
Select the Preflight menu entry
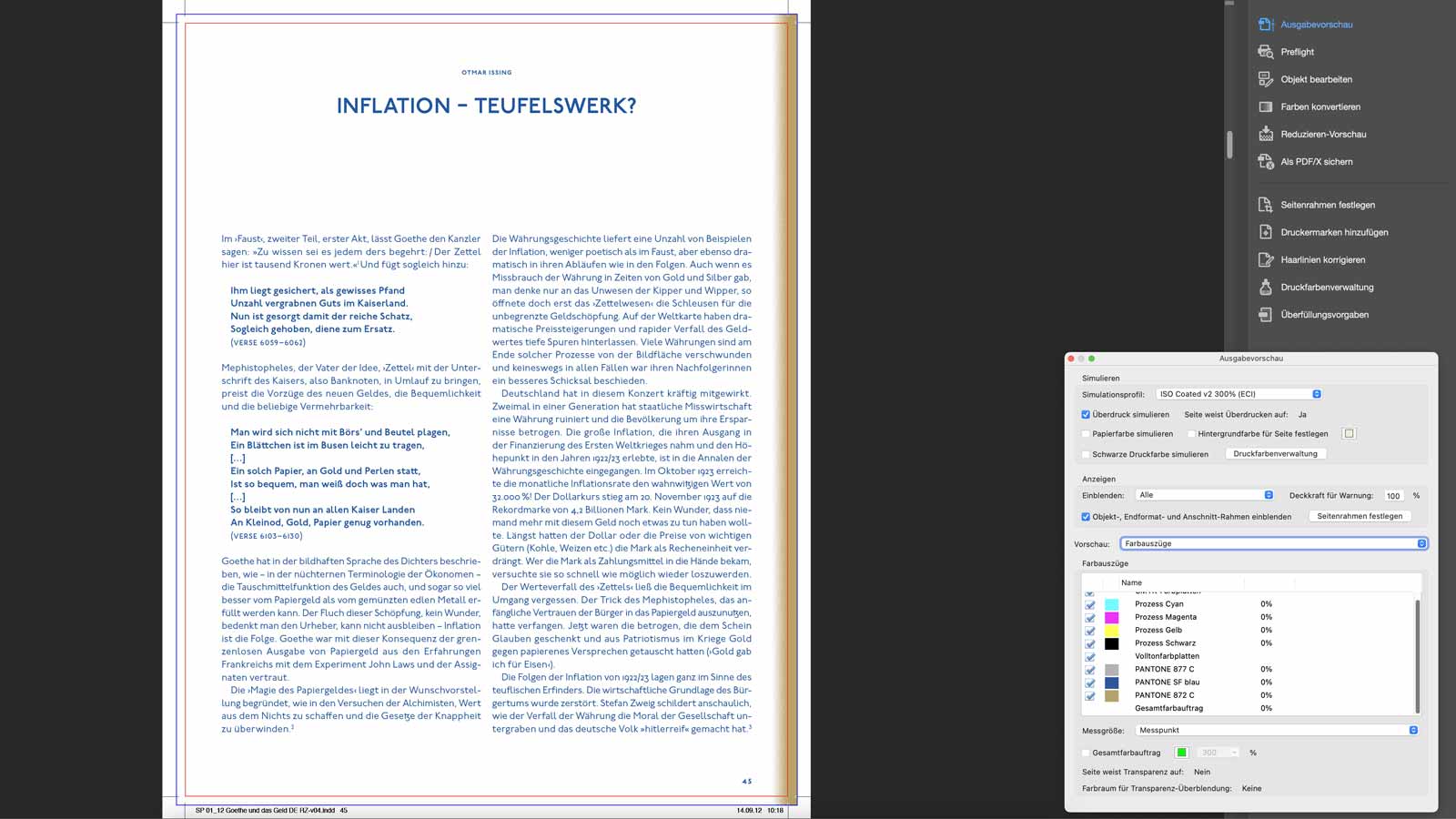(1298, 52)
